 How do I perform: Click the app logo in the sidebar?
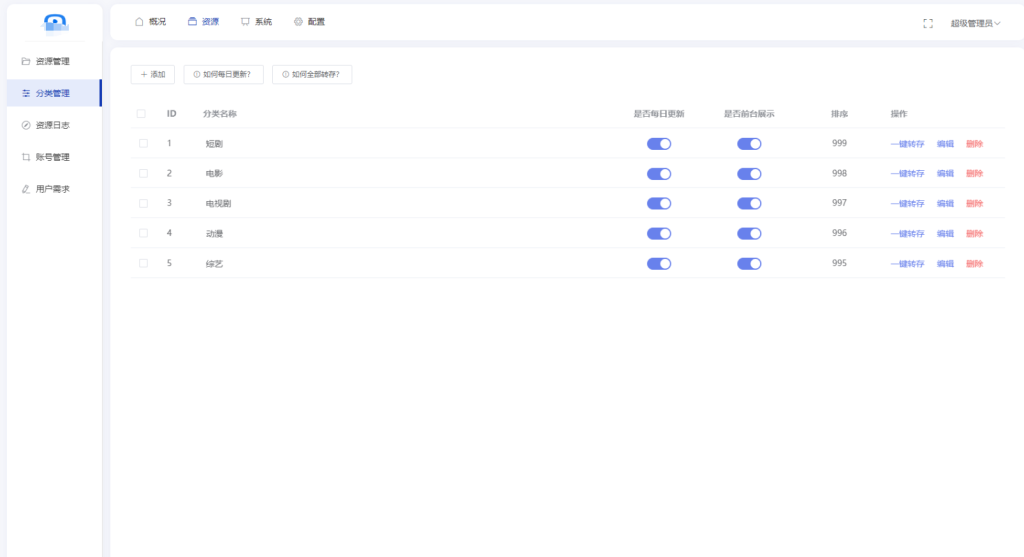56,22
